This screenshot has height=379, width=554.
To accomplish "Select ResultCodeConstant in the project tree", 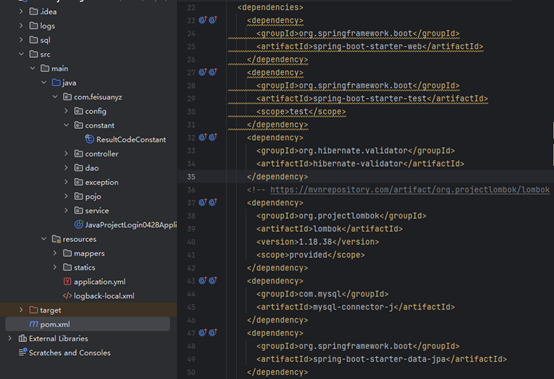I will 131,140.
